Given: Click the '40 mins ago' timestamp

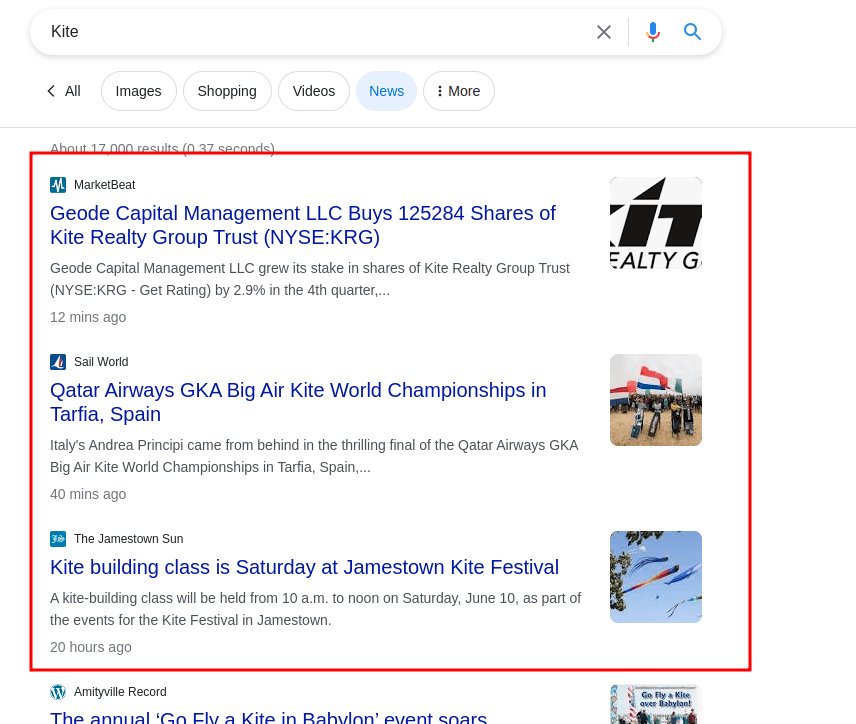Looking at the screenshot, I should coord(88,494).
